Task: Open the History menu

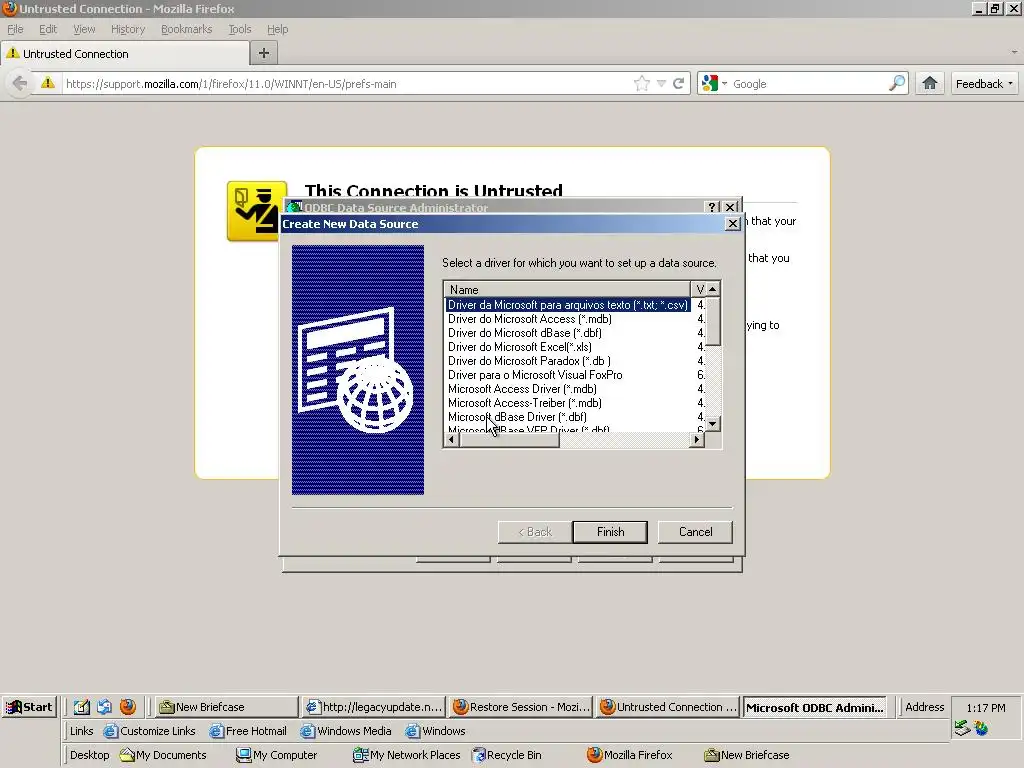Action: [127, 29]
